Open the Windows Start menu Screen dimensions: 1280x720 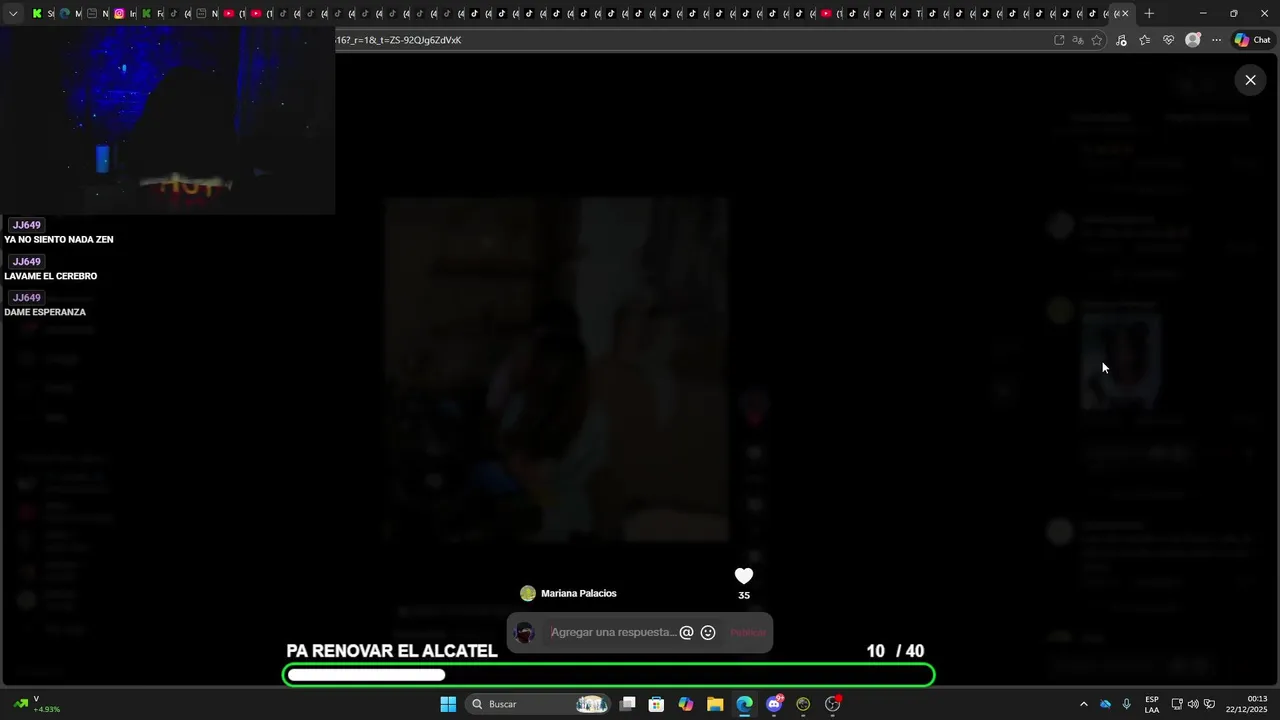click(x=448, y=704)
